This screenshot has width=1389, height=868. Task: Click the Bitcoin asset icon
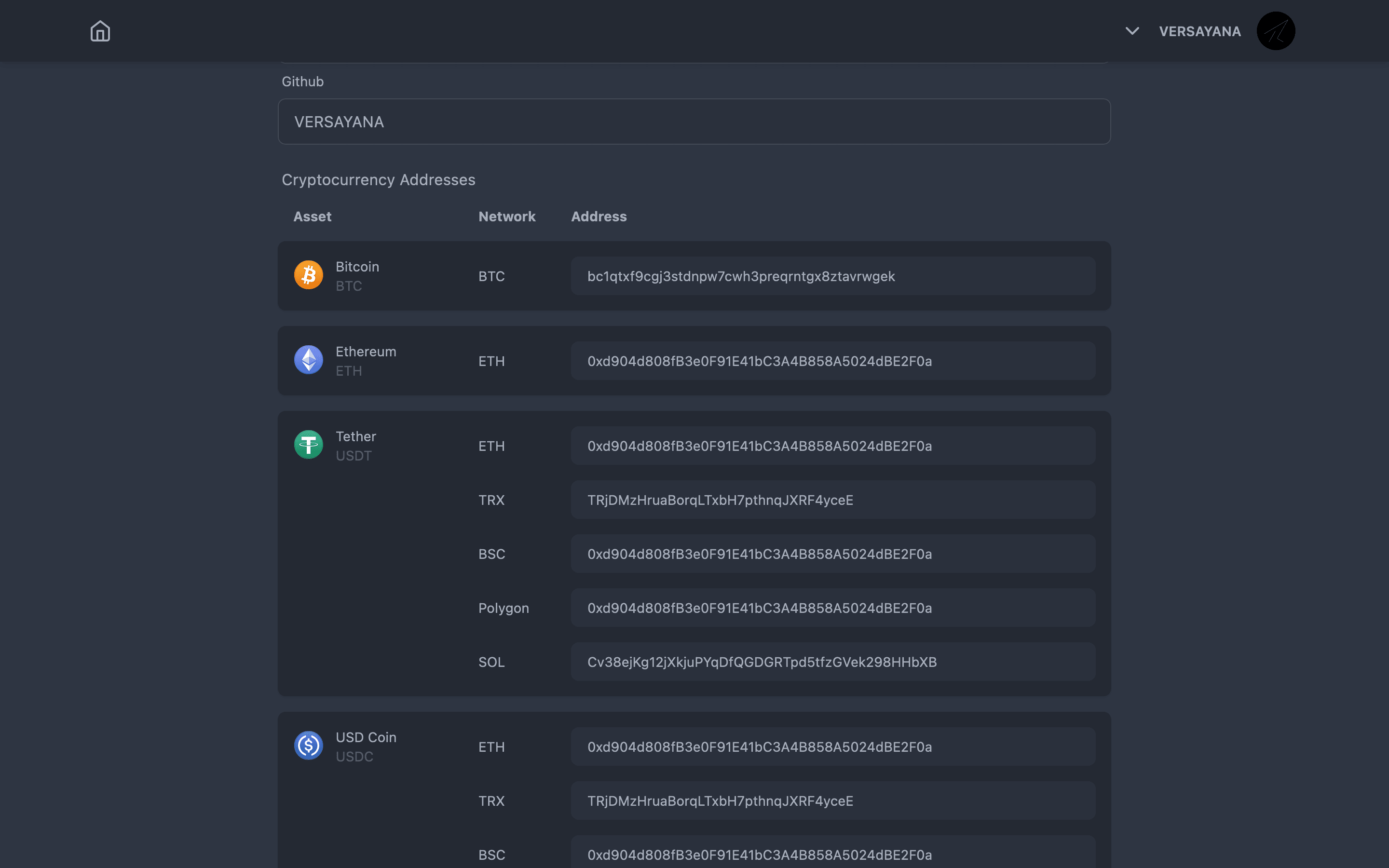click(x=308, y=274)
